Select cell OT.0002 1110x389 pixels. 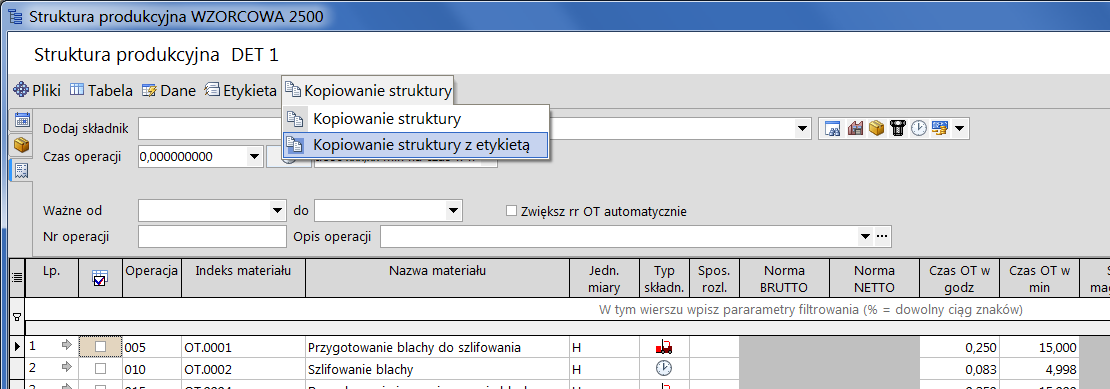point(244,368)
